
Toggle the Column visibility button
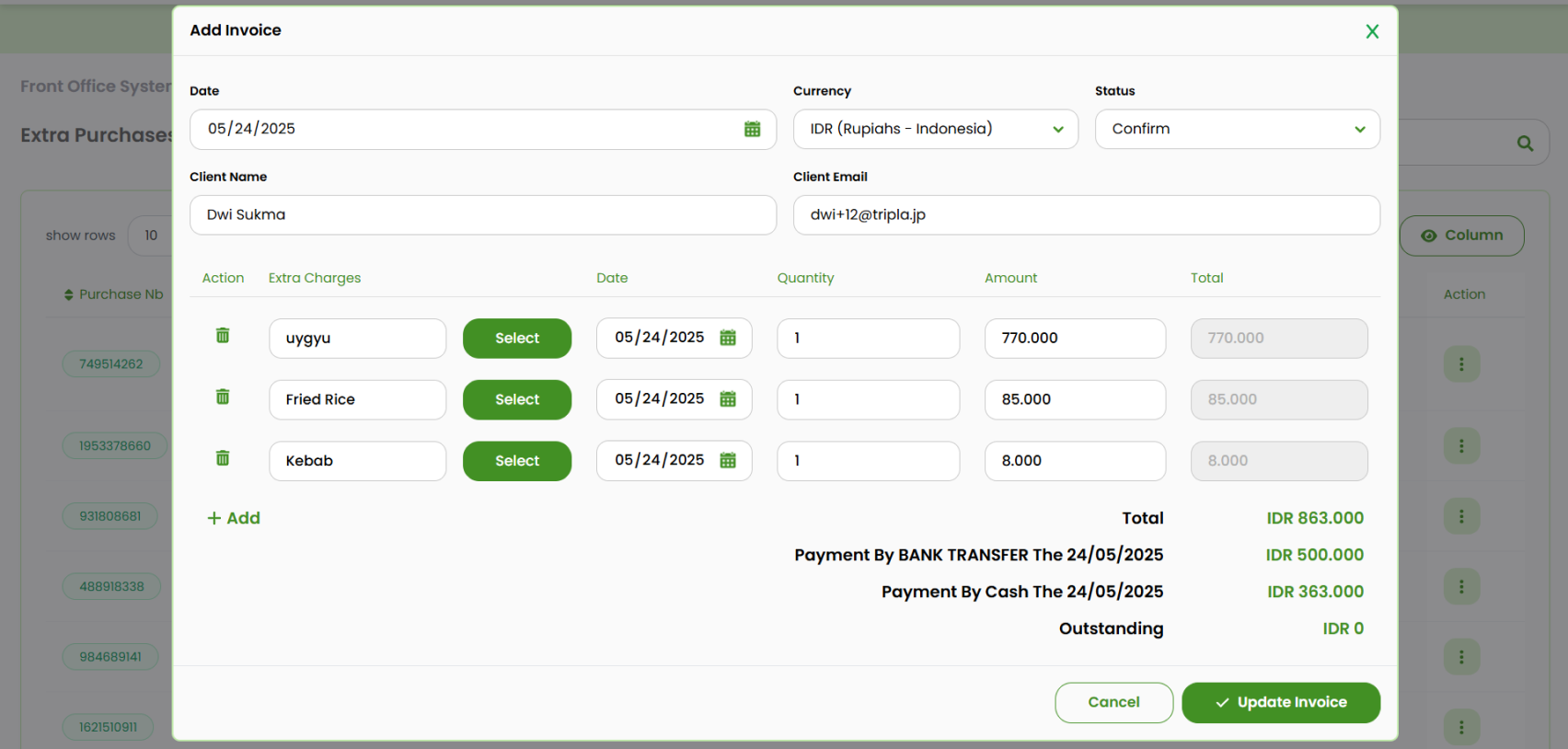pos(1461,236)
